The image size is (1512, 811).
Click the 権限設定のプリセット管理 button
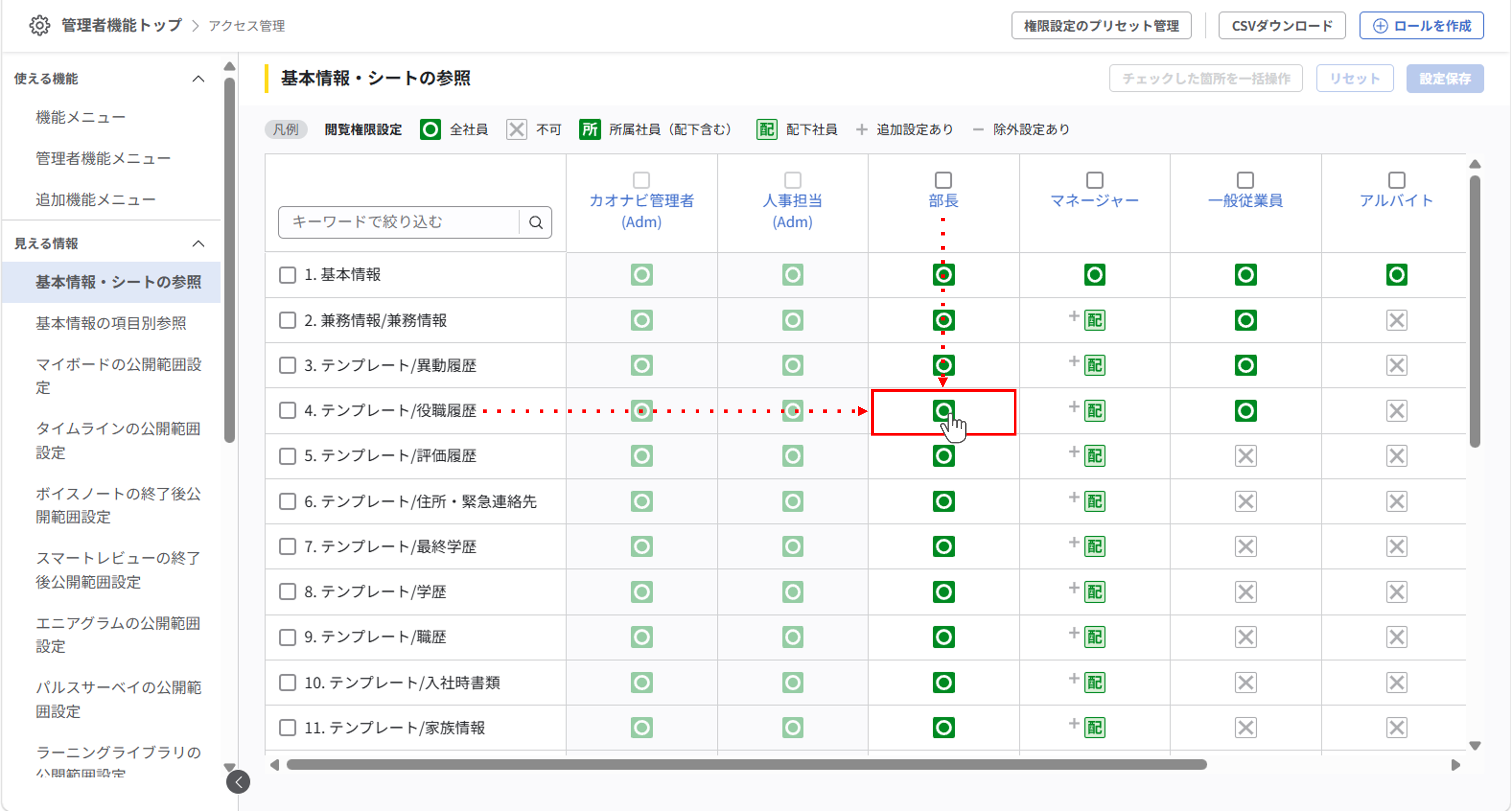coord(1101,26)
